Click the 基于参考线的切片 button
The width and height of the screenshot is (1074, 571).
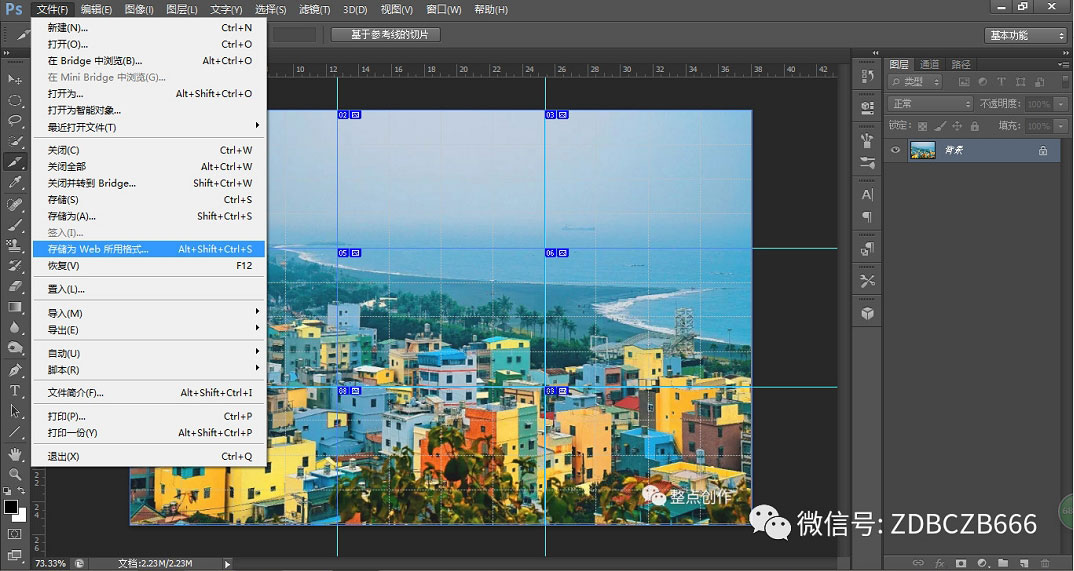tap(386, 35)
